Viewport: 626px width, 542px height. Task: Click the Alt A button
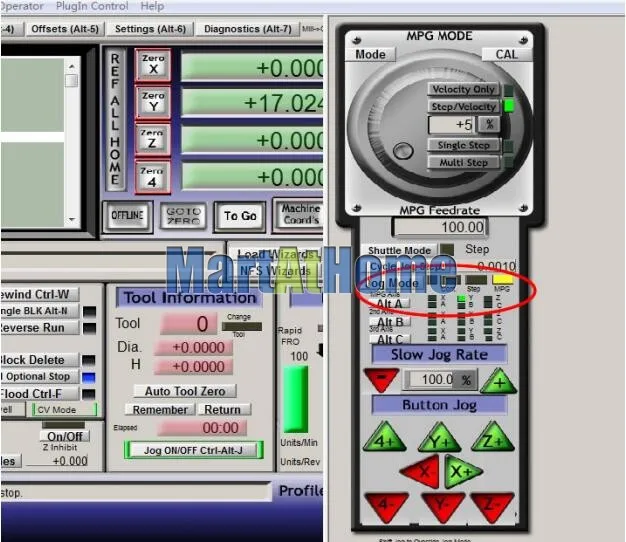[389, 304]
